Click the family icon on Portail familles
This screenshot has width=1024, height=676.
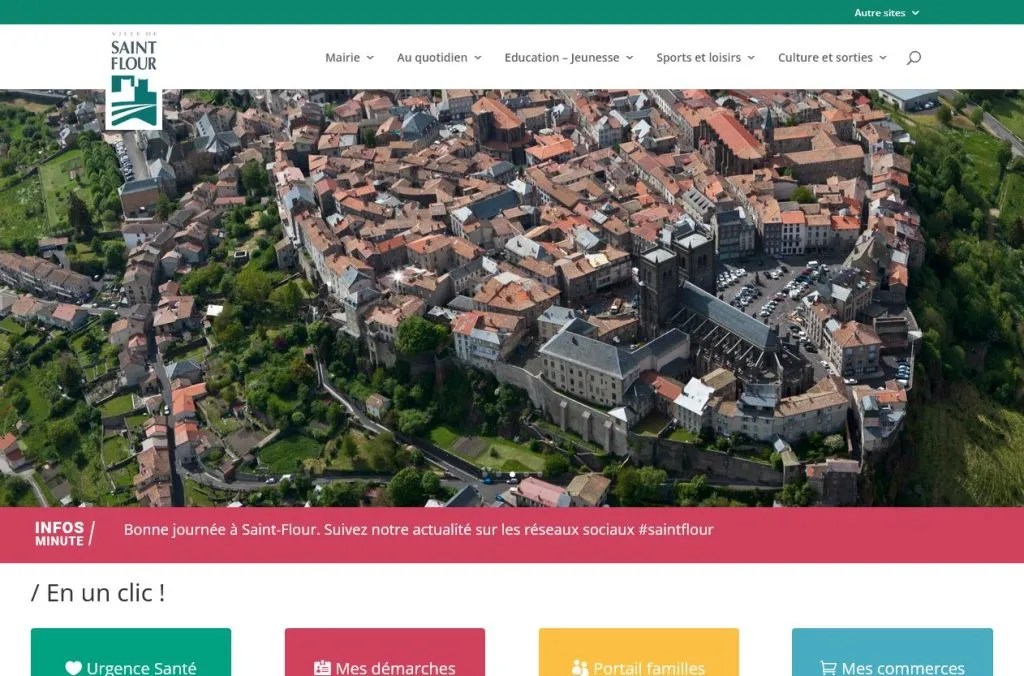click(x=579, y=668)
